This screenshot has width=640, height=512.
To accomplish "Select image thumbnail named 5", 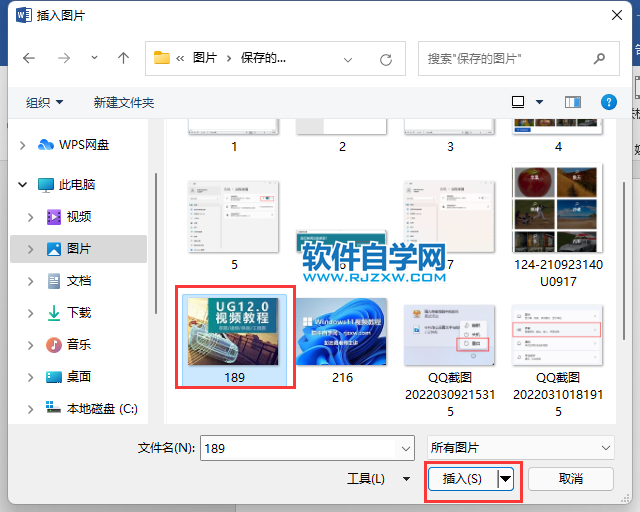I will pyautogui.click(x=233, y=217).
